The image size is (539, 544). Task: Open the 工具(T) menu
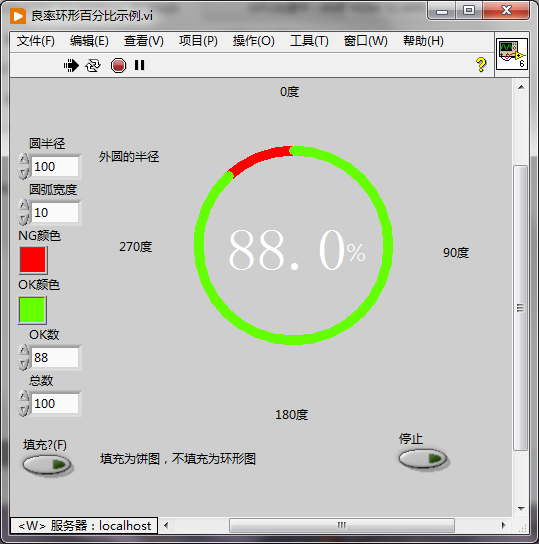309,41
